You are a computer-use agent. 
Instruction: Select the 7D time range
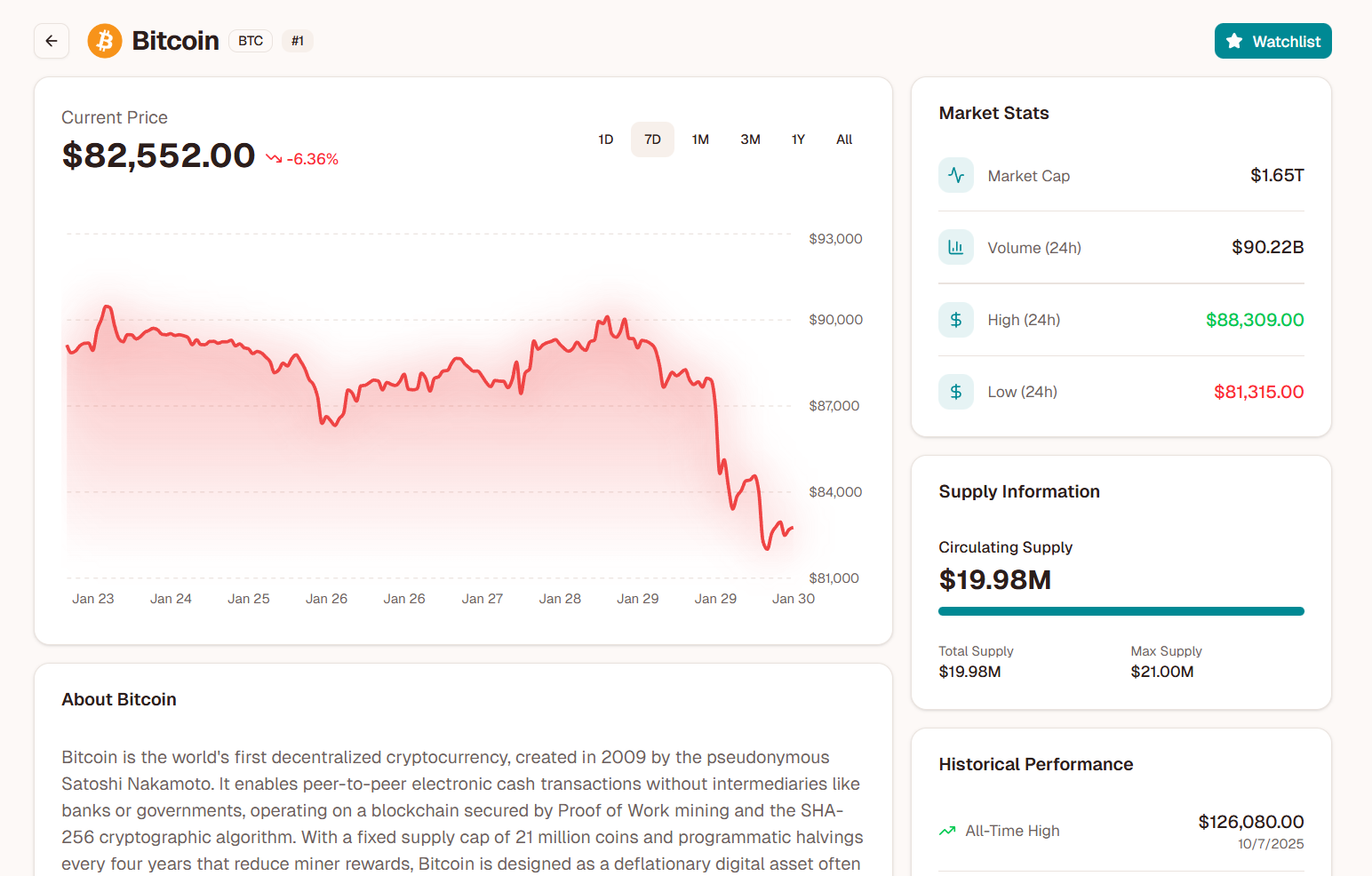tap(652, 139)
